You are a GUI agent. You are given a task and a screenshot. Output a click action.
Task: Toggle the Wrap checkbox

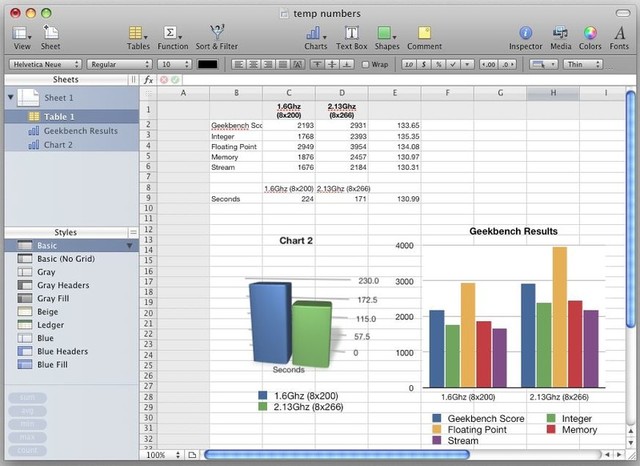click(366, 64)
